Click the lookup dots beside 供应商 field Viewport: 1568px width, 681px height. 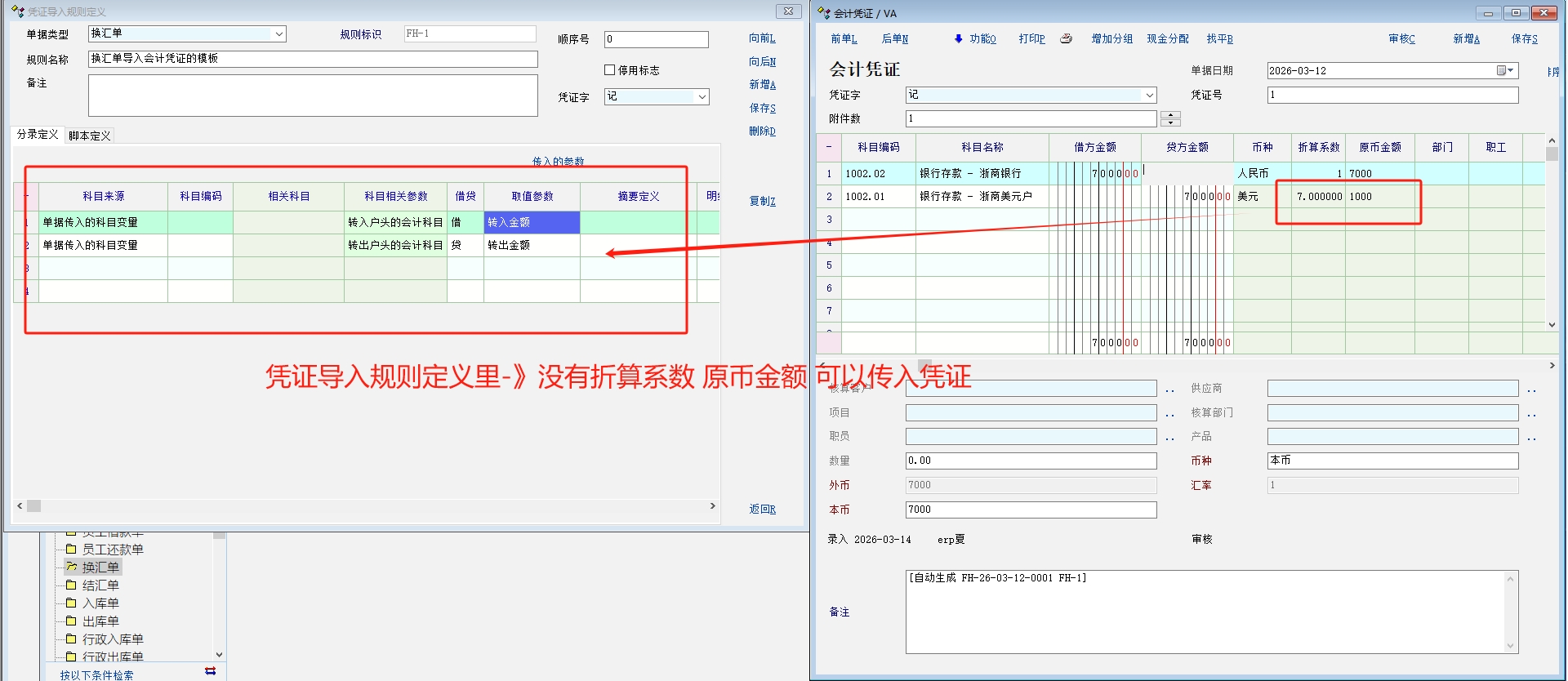1531,389
